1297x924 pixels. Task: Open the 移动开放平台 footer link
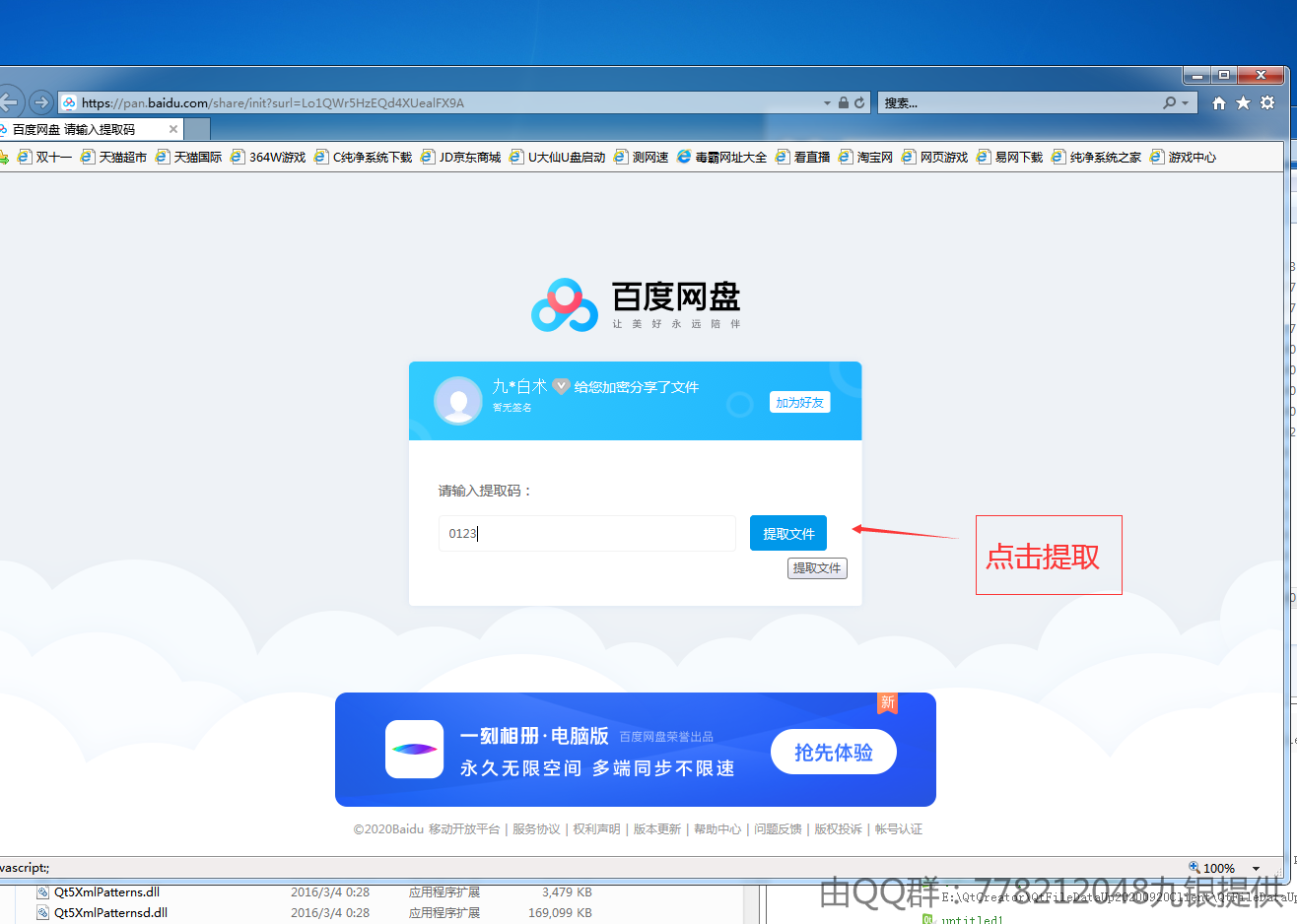click(464, 829)
